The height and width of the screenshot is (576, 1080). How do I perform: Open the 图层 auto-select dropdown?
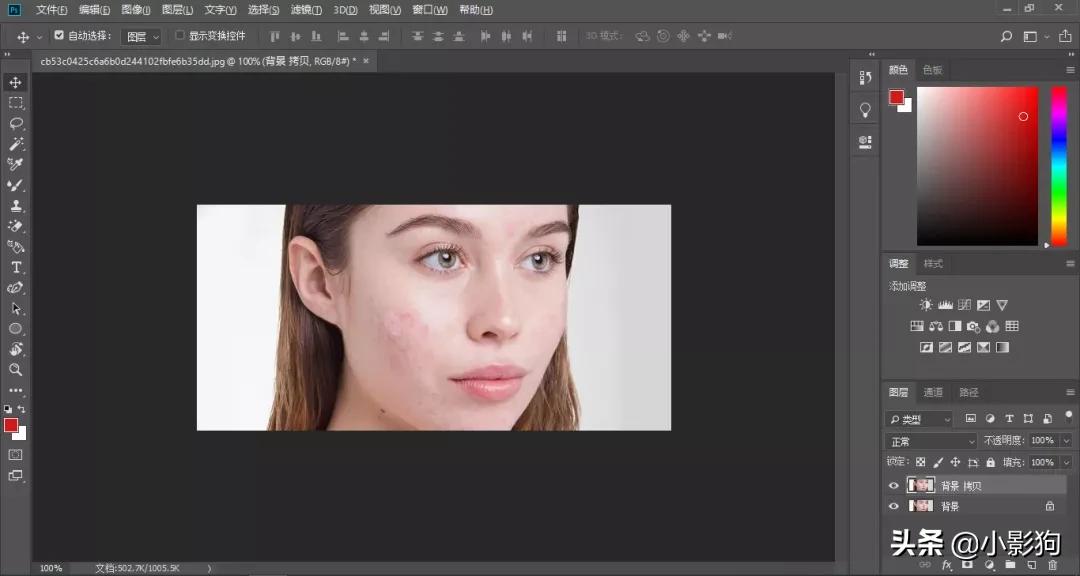141,37
